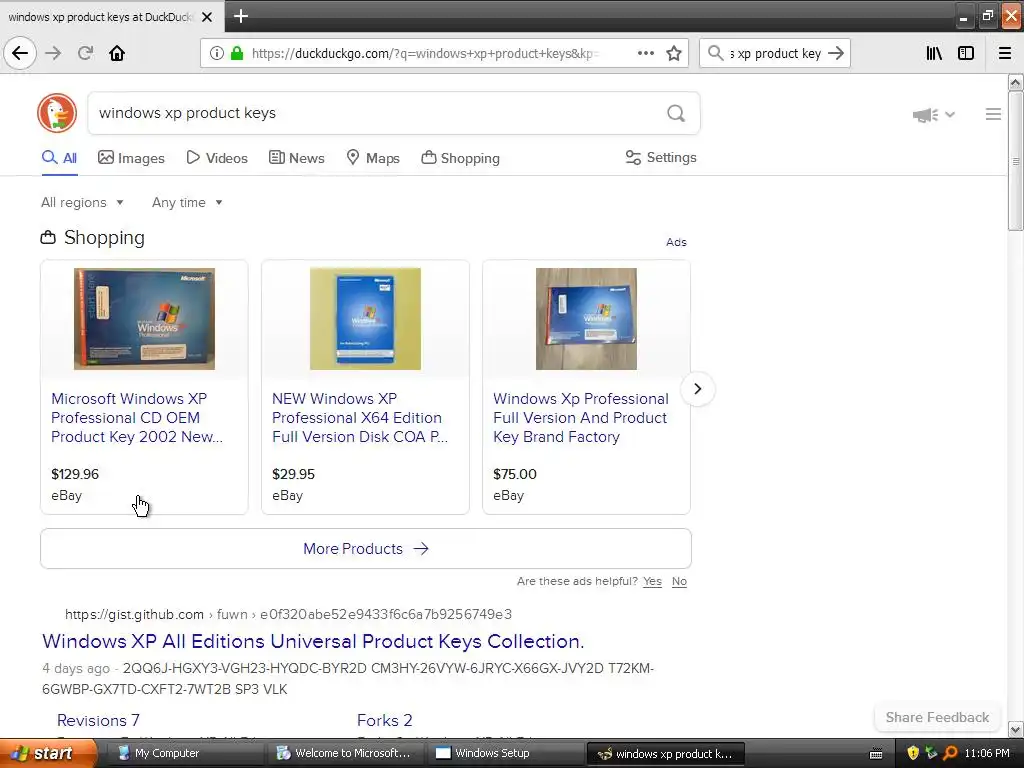This screenshot has width=1024, height=768.
Task: Advance shopping carousel with right chevron
Action: [697, 389]
